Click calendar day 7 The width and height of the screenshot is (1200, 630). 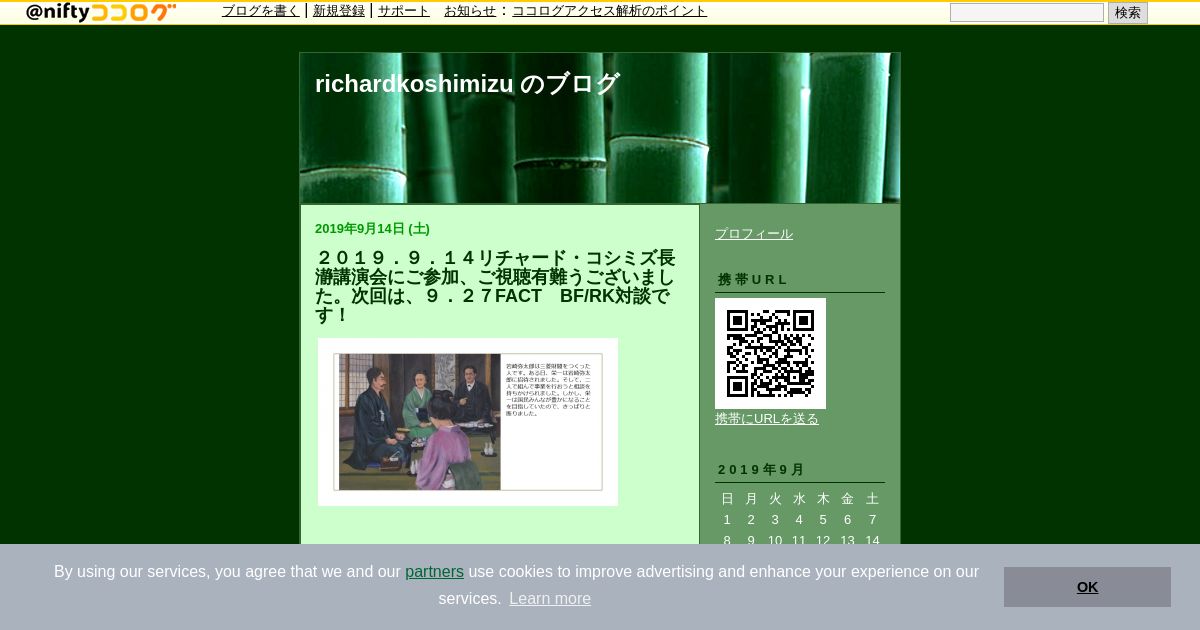point(872,520)
